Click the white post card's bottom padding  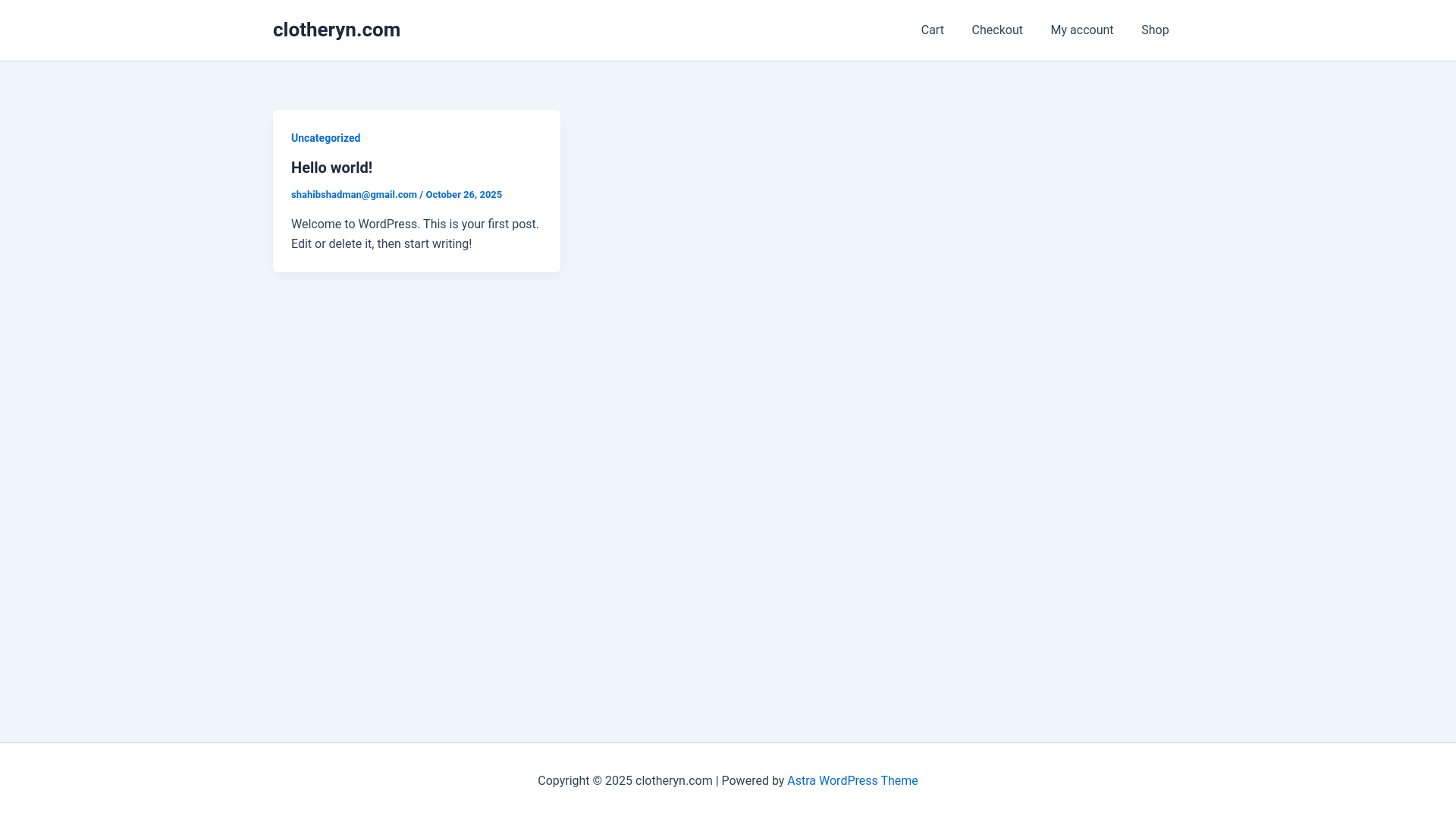pyautogui.click(x=416, y=263)
